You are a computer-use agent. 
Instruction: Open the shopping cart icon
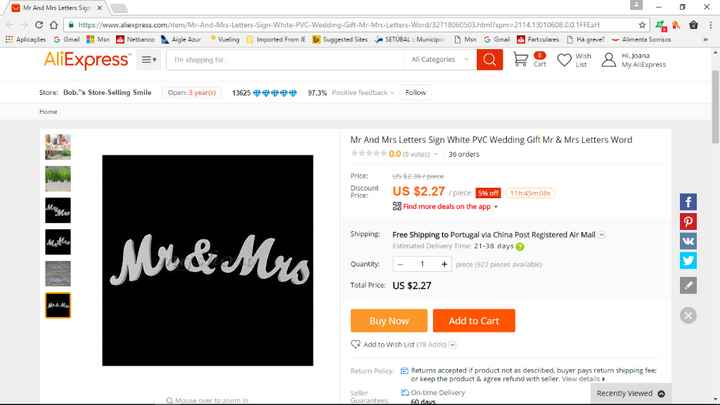pyautogui.click(x=521, y=60)
